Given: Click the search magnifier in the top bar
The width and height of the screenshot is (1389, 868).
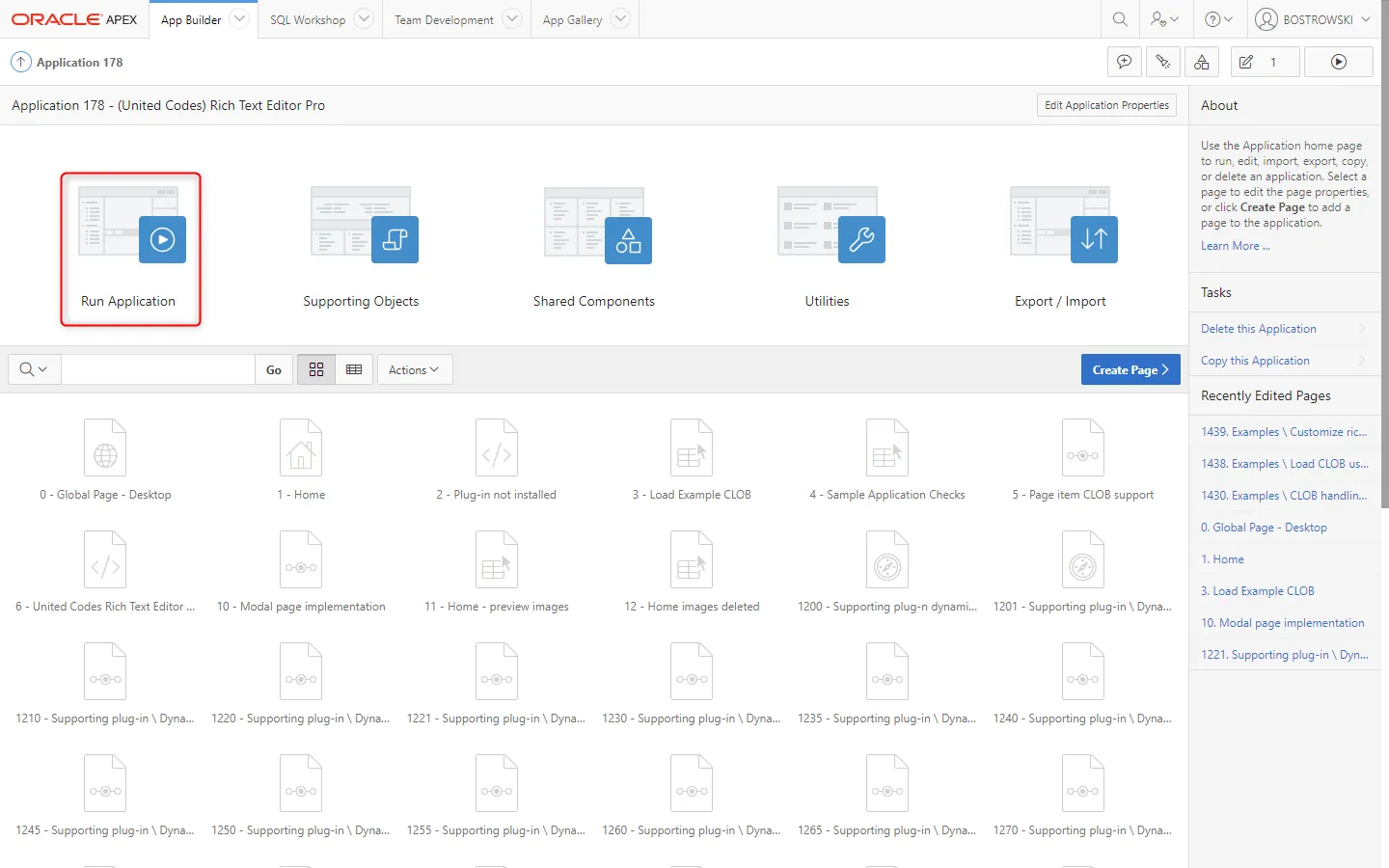Looking at the screenshot, I should click(x=1120, y=19).
